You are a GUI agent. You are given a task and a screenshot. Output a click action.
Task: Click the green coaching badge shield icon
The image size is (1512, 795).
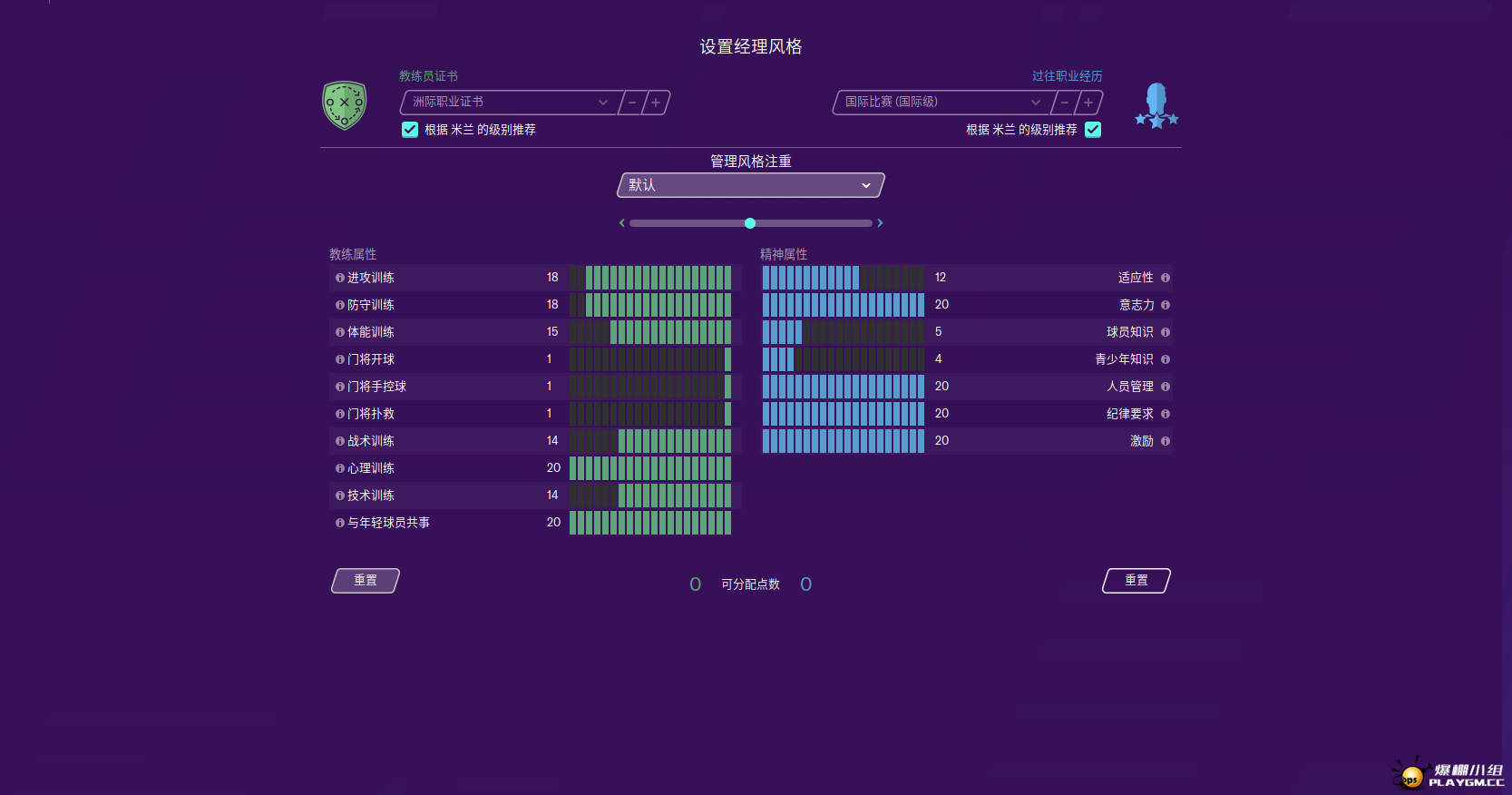tap(345, 105)
